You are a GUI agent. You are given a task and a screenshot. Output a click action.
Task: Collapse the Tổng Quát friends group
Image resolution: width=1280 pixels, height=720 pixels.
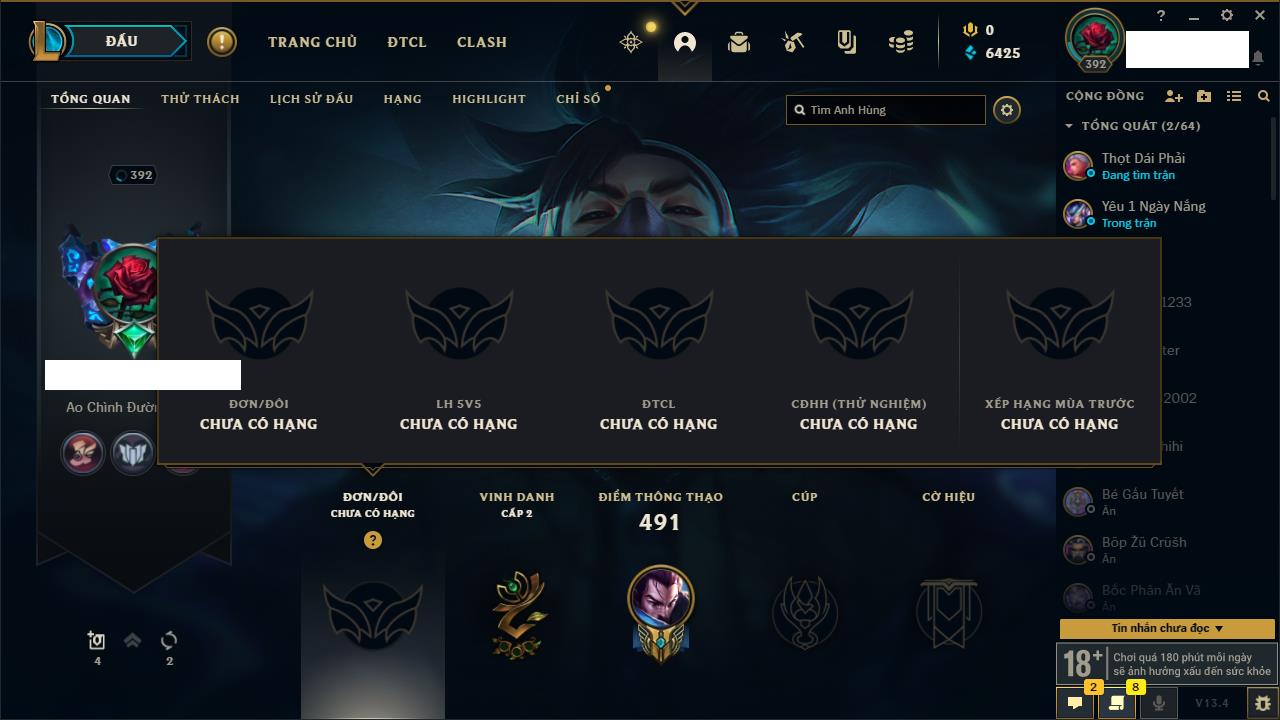coord(1069,126)
